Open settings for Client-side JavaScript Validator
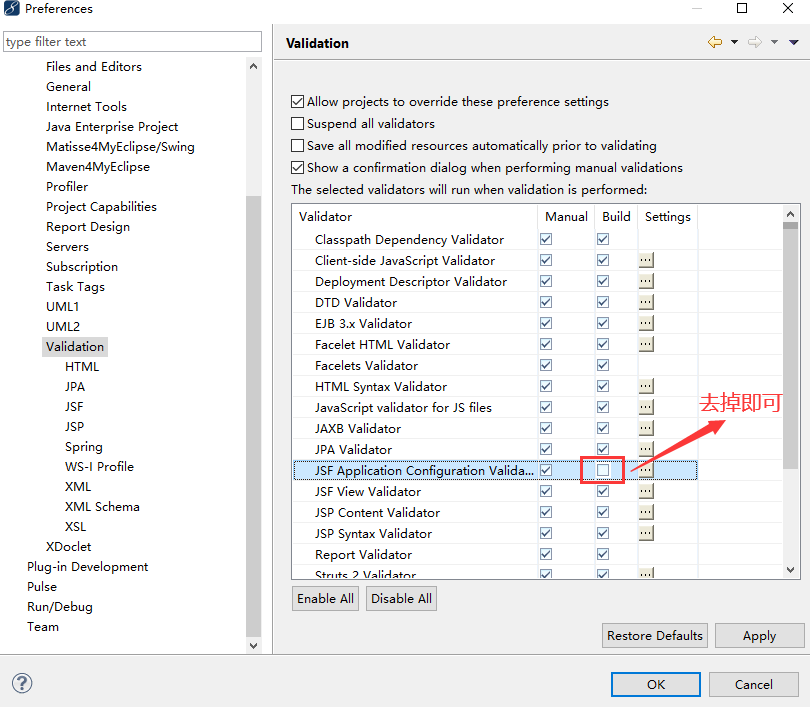The width and height of the screenshot is (810, 707). click(x=646, y=260)
